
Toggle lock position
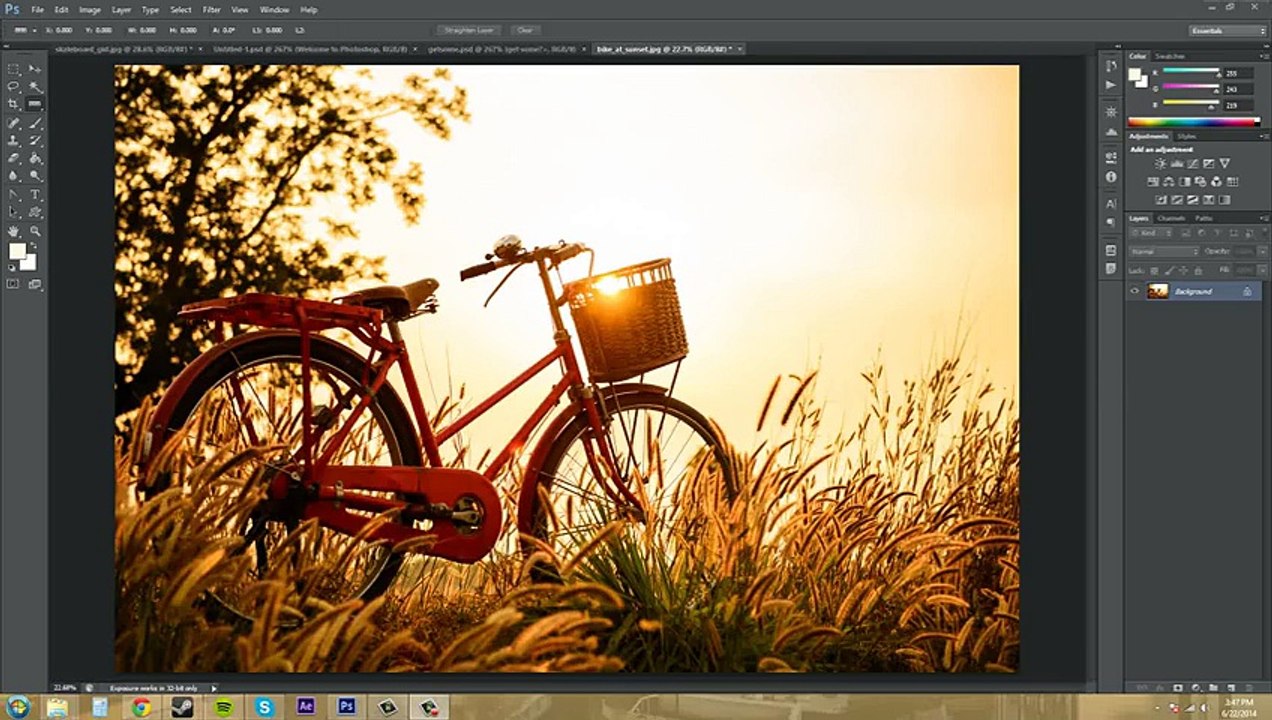point(1183,271)
